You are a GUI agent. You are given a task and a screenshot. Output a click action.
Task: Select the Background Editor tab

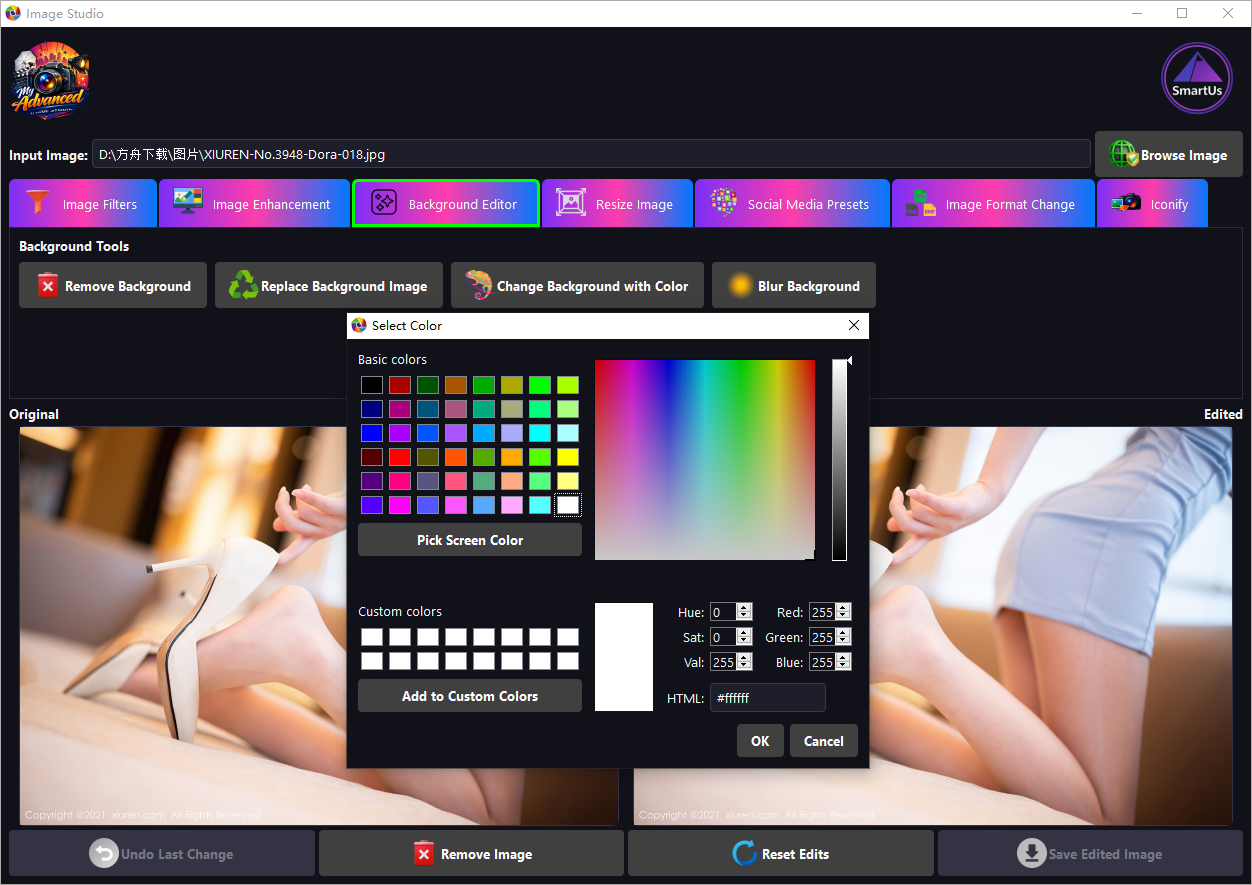coord(446,204)
